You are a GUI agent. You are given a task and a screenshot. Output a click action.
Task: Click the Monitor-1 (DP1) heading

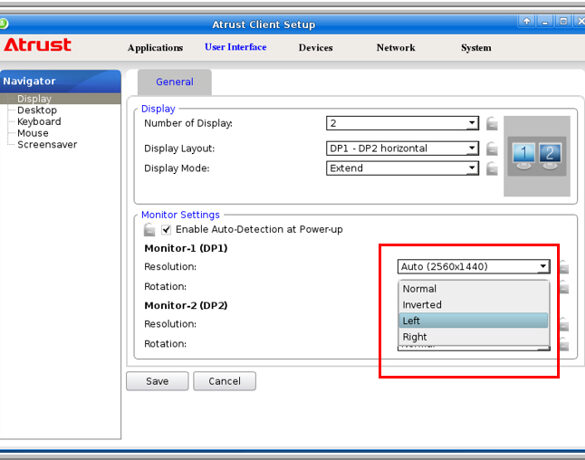click(x=186, y=248)
